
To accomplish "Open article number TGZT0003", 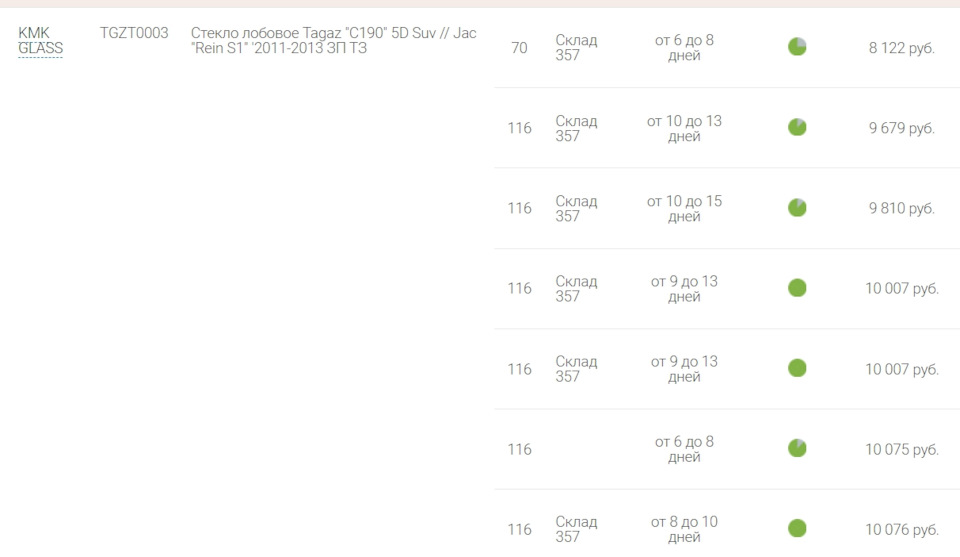I will coord(134,33).
